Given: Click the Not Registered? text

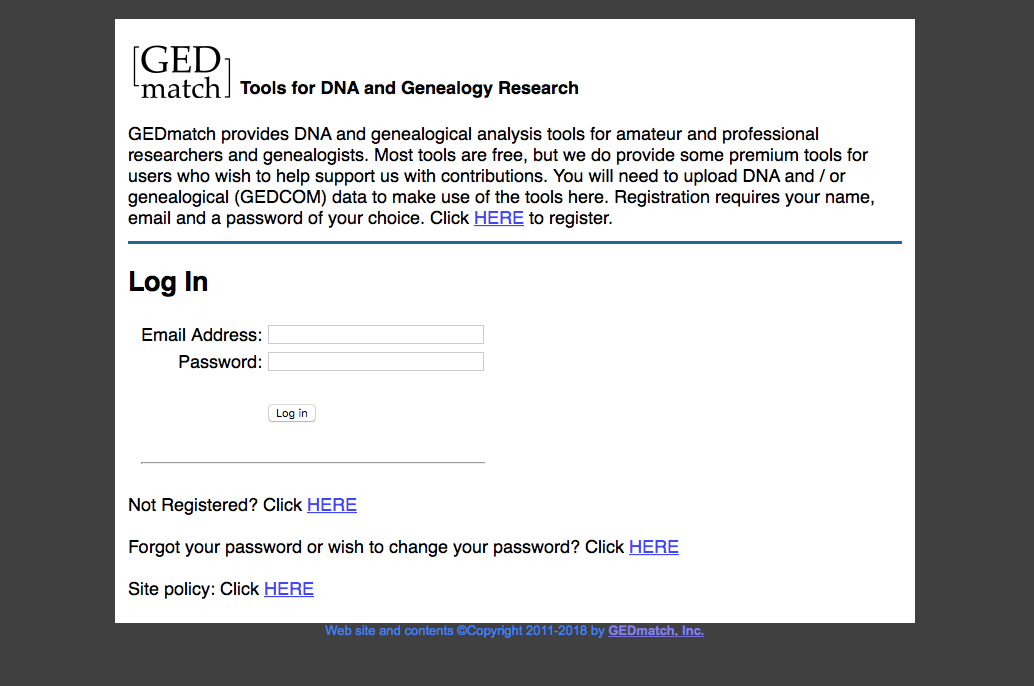Looking at the screenshot, I should (x=193, y=505).
